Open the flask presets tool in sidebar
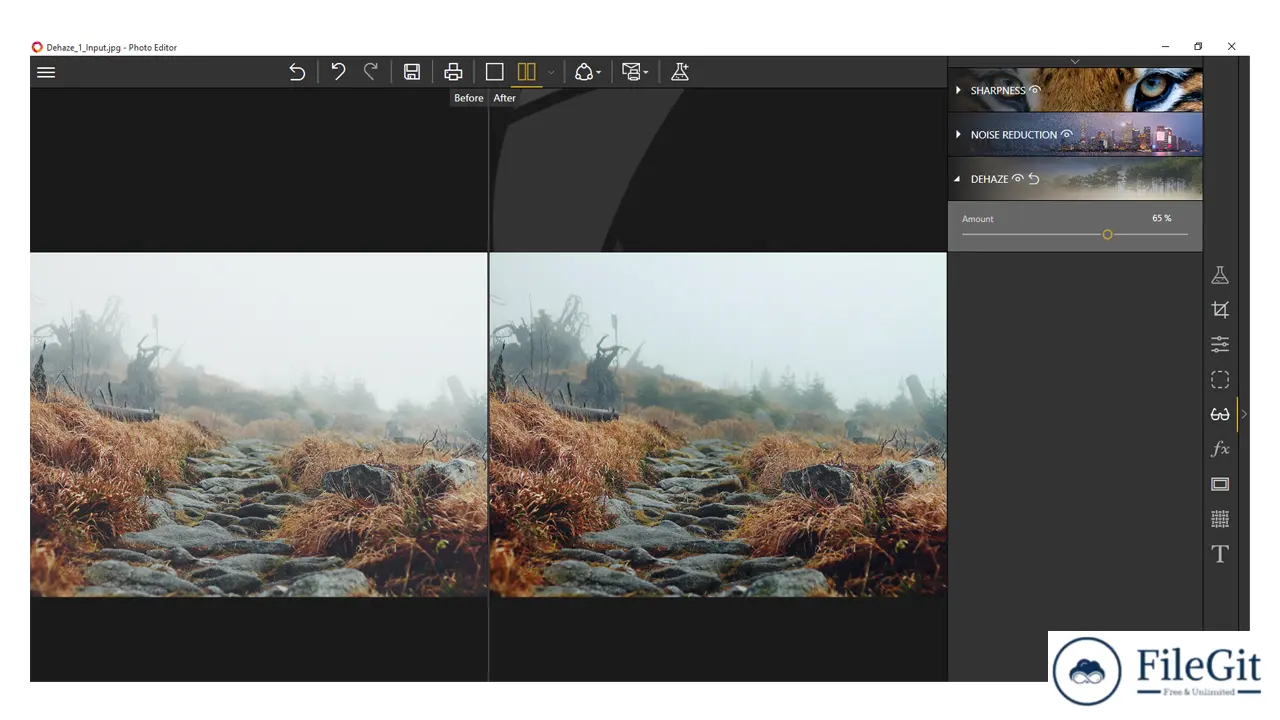The image size is (1280, 720). [1220, 275]
